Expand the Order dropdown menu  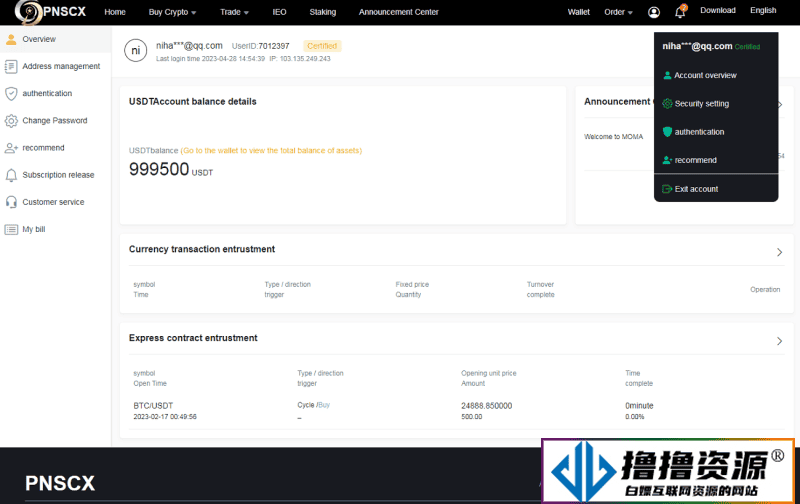[x=618, y=12]
